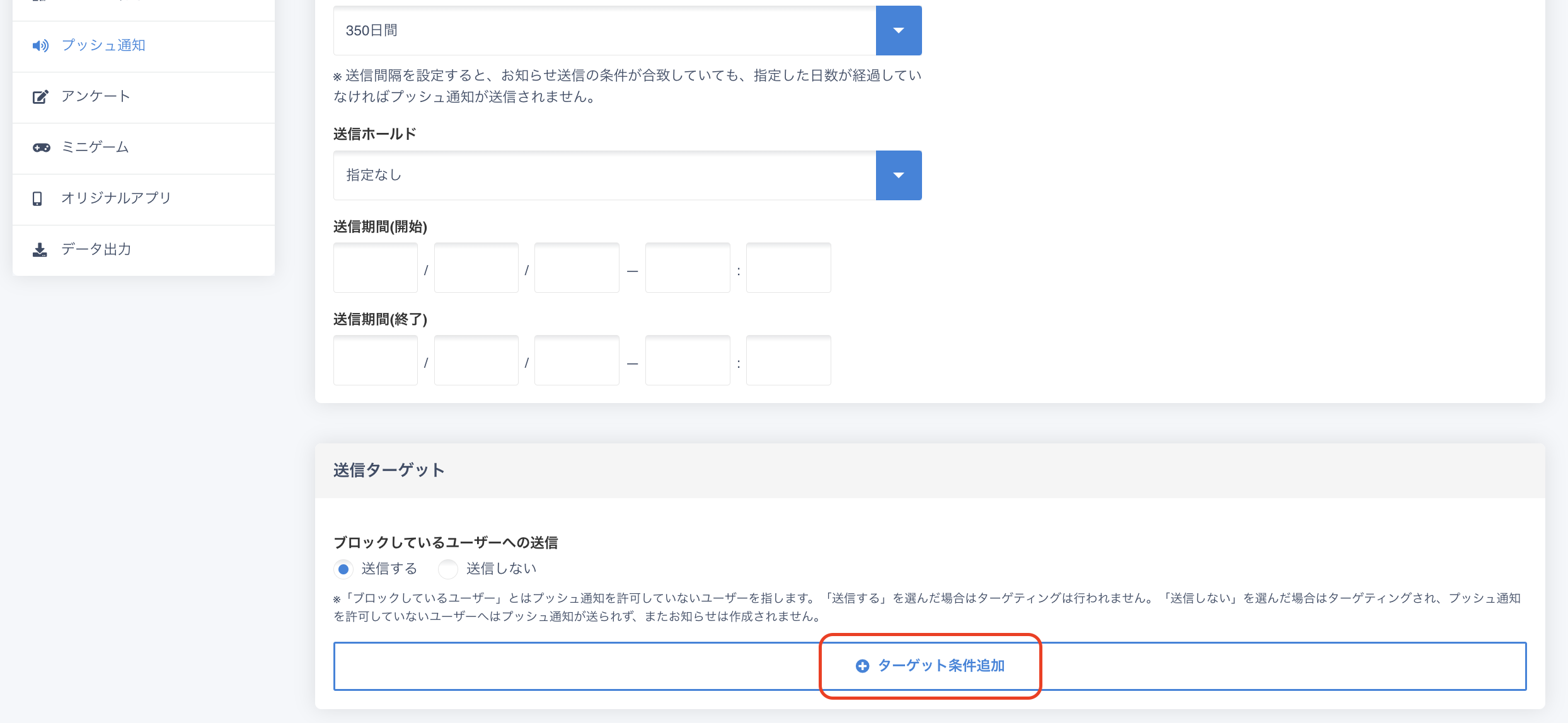Viewport: 1568px width, 723px height.
Task: Open the プッシュ通知 sidebar link
Action: pyautogui.click(x=103, y=45)
